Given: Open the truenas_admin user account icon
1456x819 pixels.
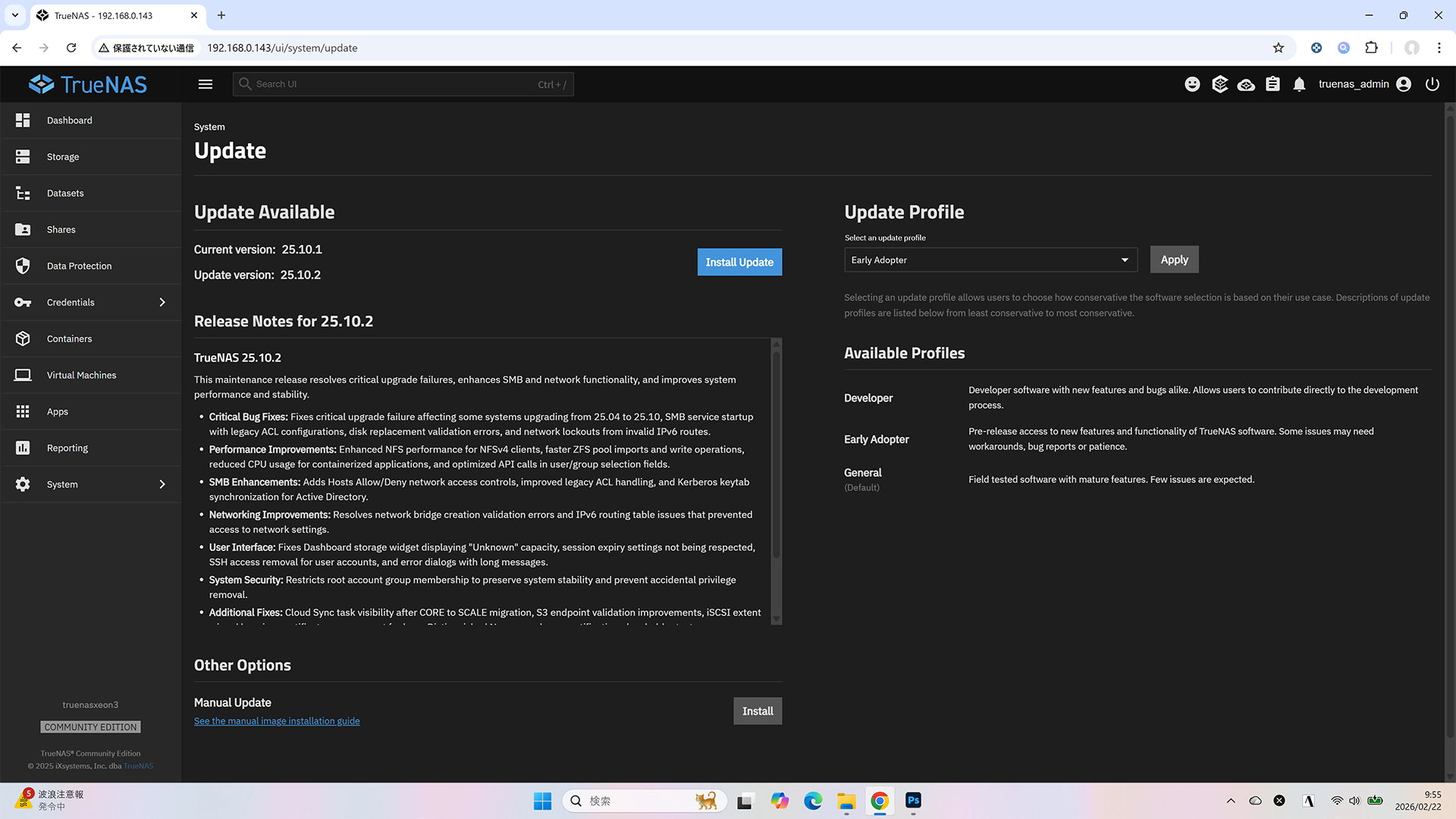Looking at the screenshot, I should point(1404,84).
